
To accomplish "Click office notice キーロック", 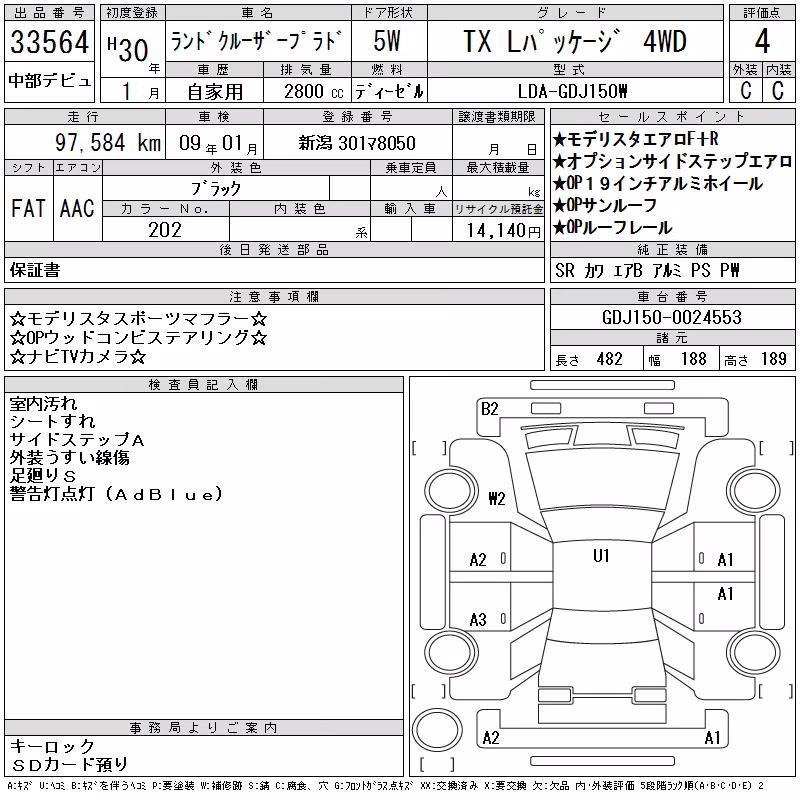I will pos(52,746).
